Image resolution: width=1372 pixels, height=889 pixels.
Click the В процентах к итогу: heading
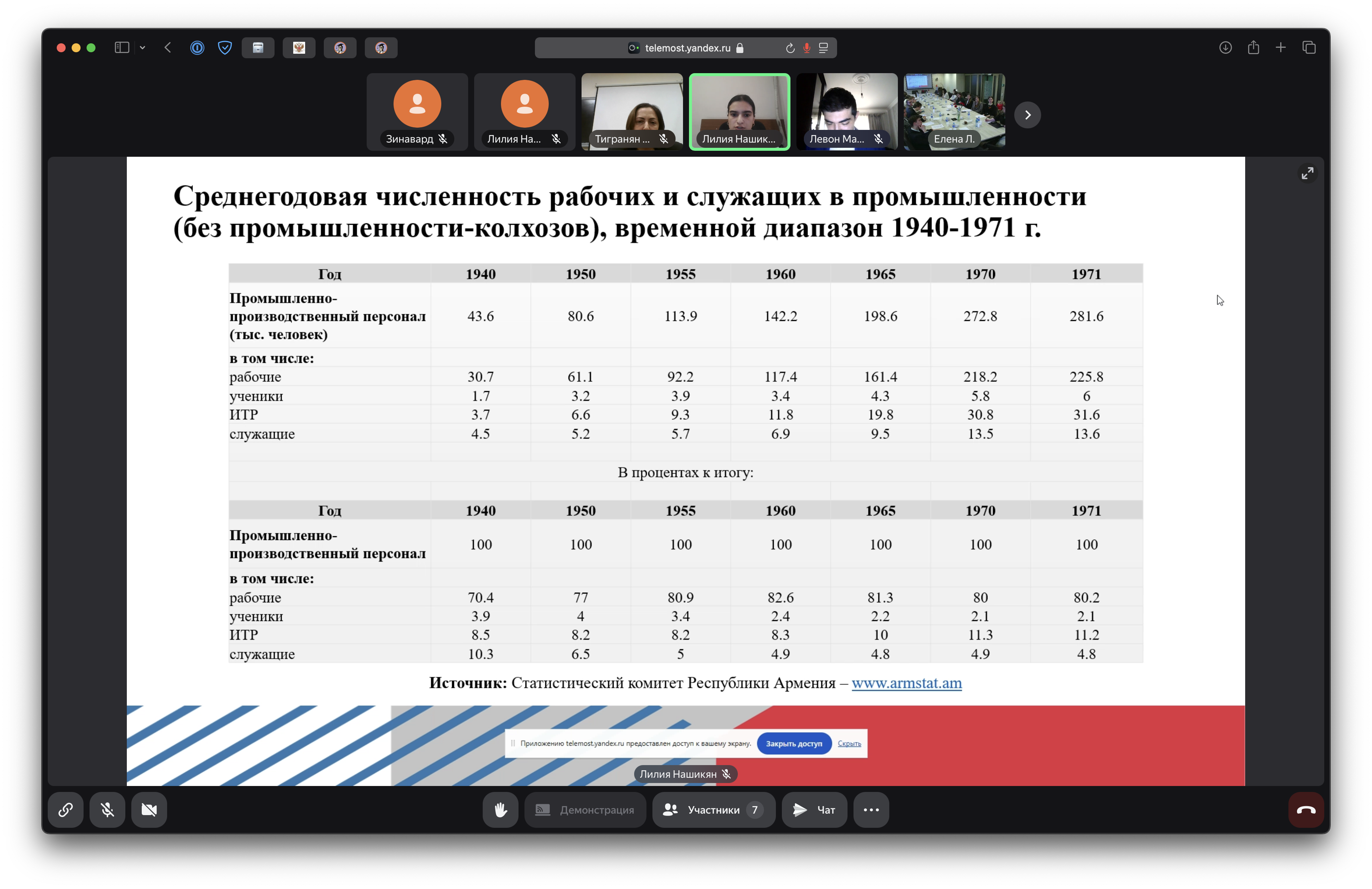click(x=685, y=472)
